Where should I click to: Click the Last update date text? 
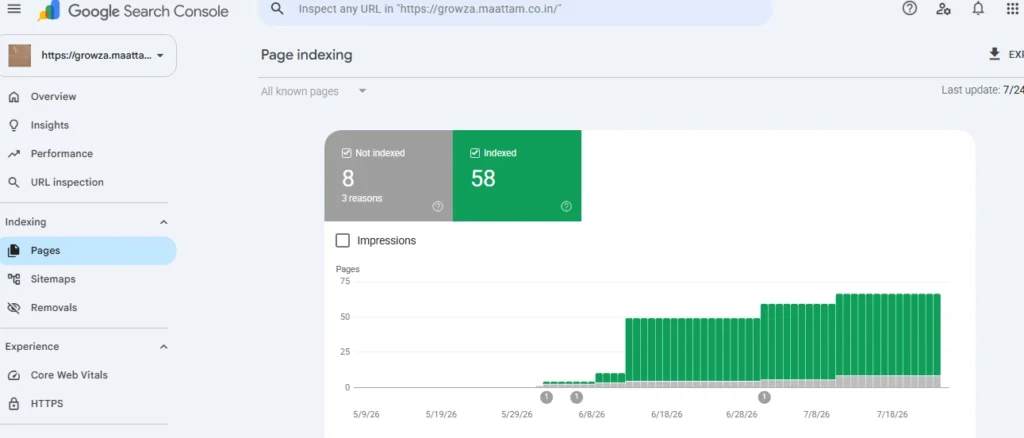point(982,90)
